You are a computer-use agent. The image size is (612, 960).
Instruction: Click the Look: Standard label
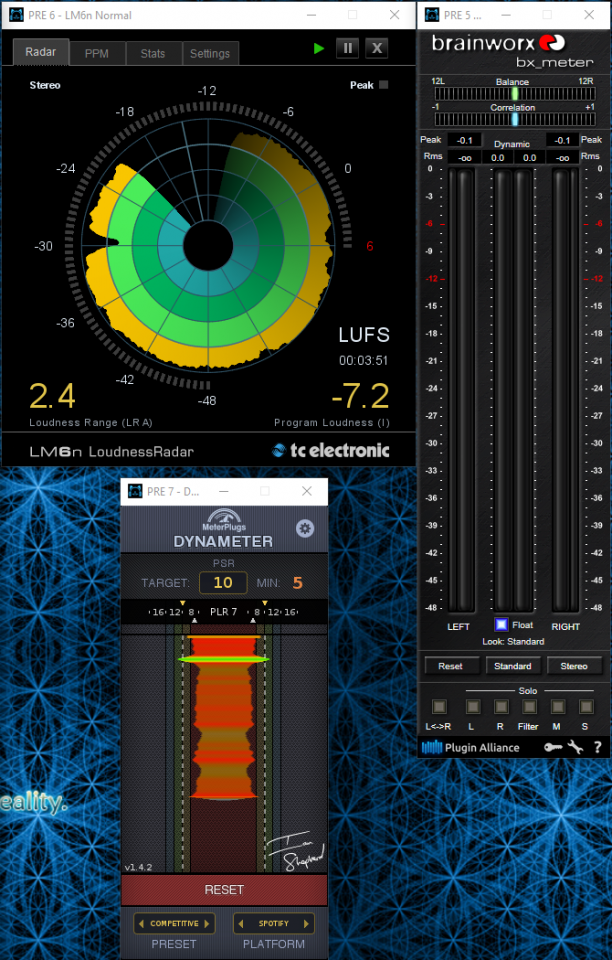(513, 642)
